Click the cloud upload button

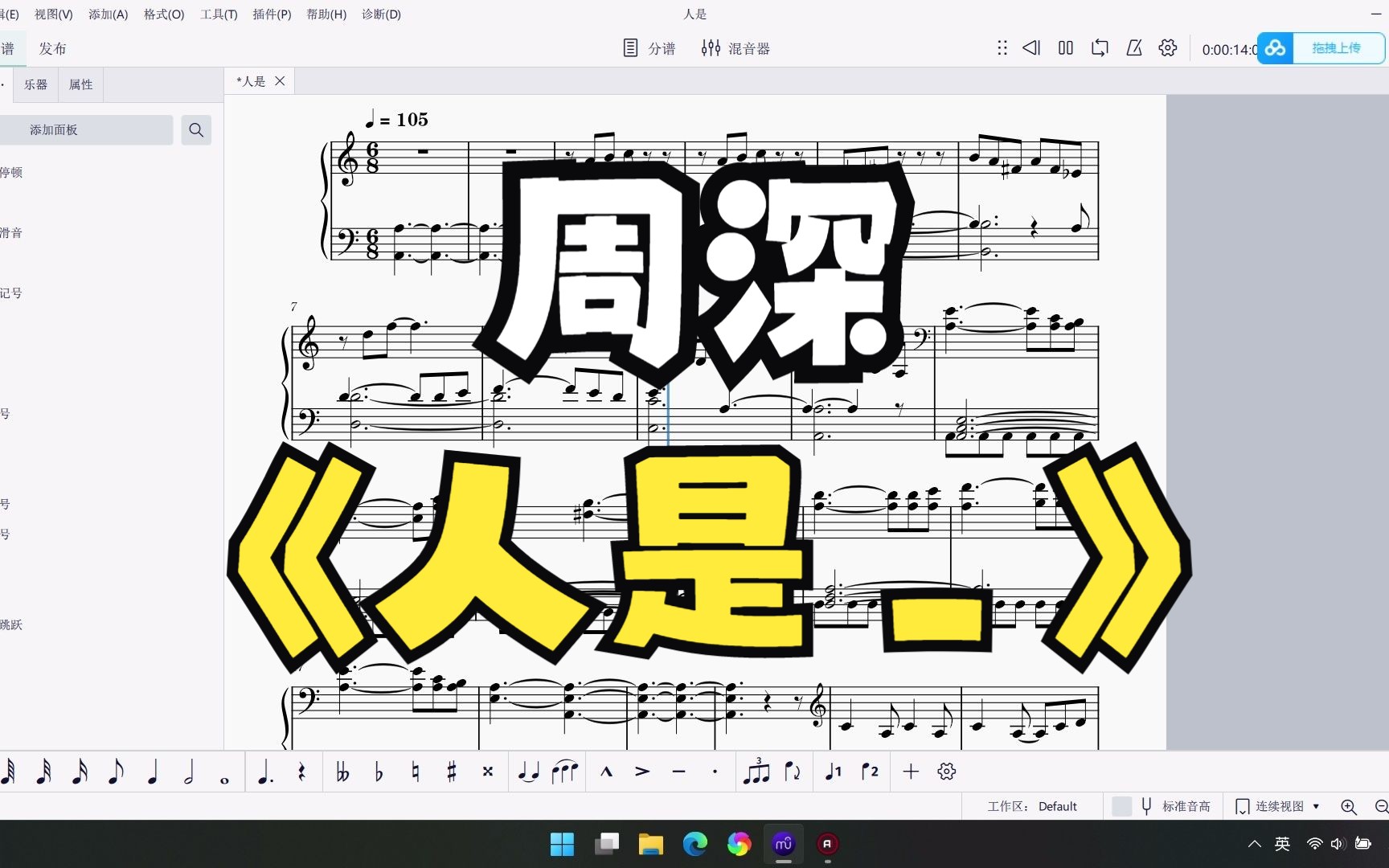pos(1321,48)
